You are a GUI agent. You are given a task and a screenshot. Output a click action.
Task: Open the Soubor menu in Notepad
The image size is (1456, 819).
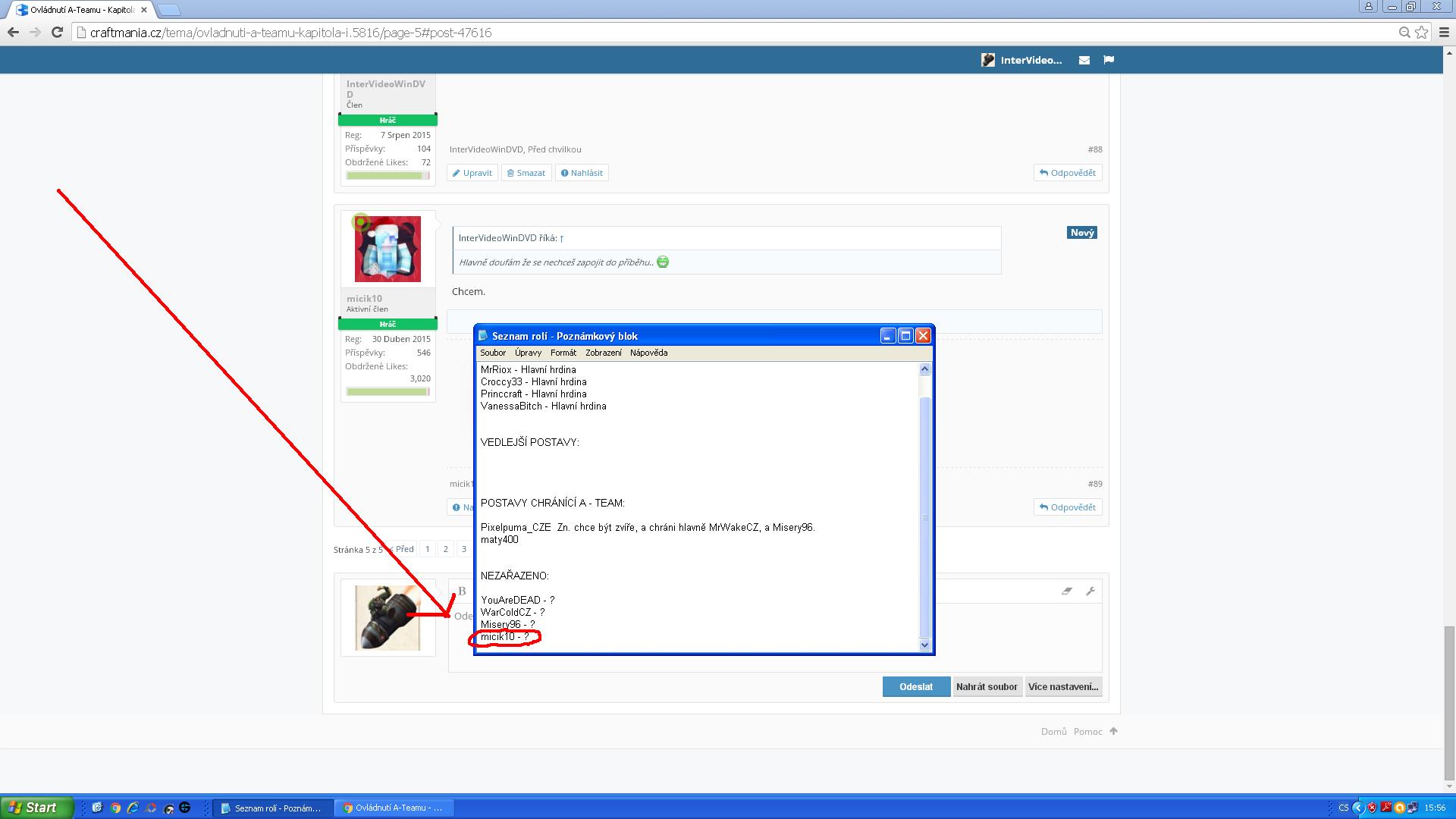pyautogui.click(x=493, y=353)
